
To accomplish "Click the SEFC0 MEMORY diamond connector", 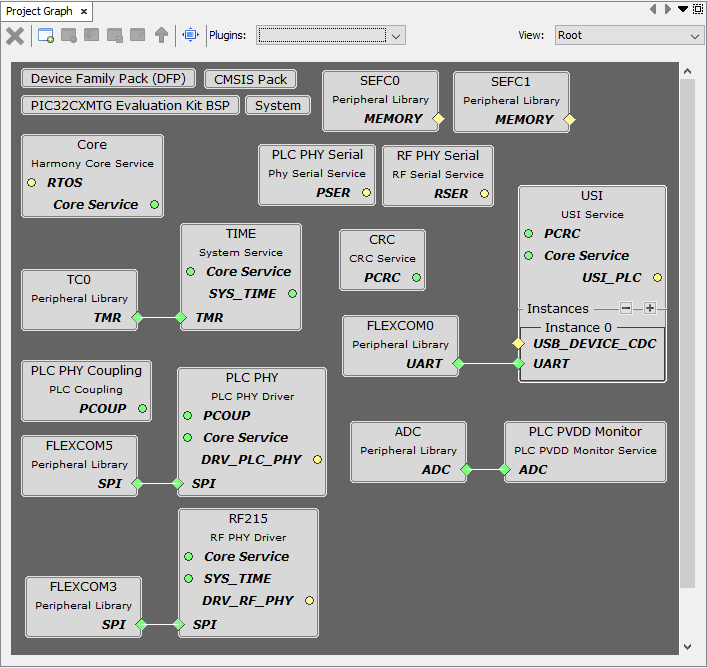I will pyautogui.click(x=437, y=119).
